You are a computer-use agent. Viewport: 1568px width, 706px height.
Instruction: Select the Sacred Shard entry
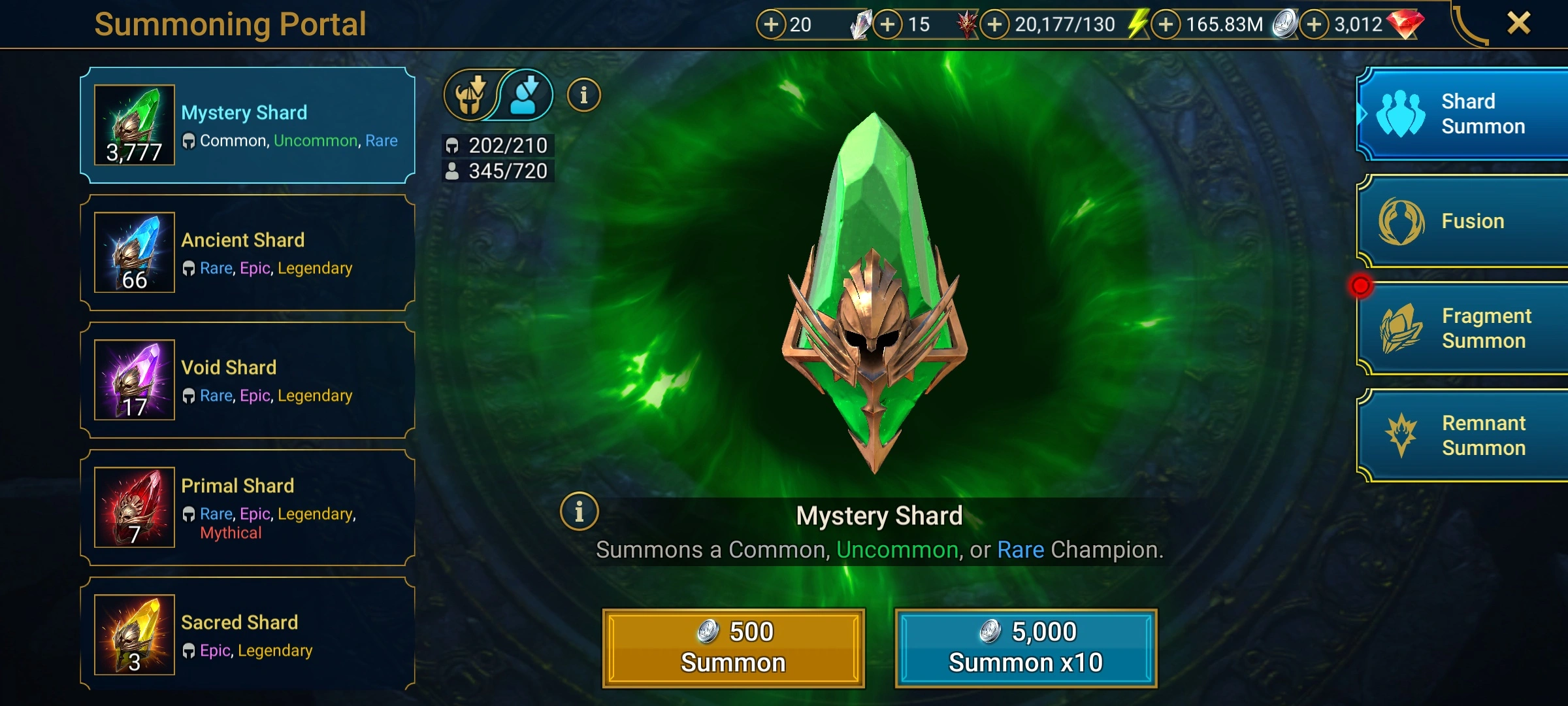(248, 635)
